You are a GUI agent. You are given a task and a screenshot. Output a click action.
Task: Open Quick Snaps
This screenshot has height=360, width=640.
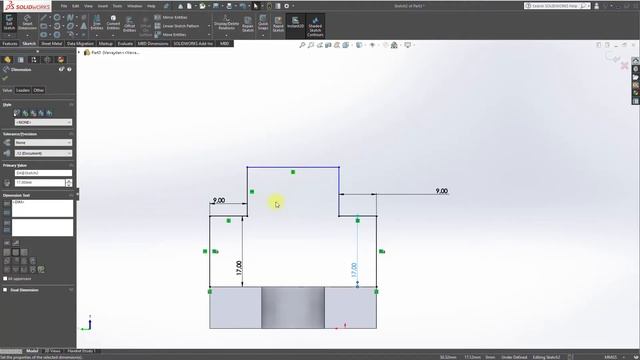[263, 23]
